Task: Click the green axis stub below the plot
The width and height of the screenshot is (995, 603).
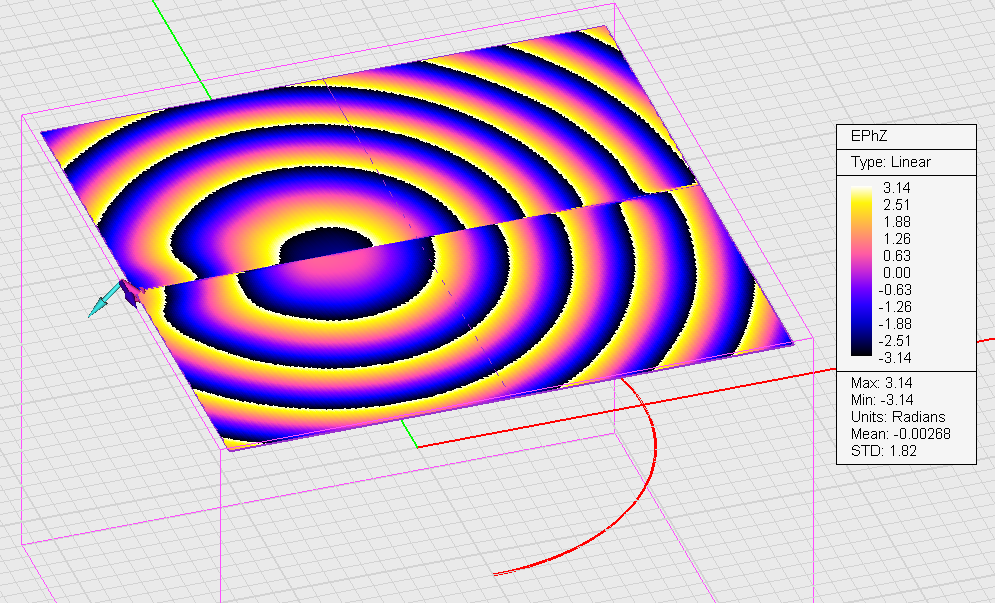Action: (x=407, y=434)
